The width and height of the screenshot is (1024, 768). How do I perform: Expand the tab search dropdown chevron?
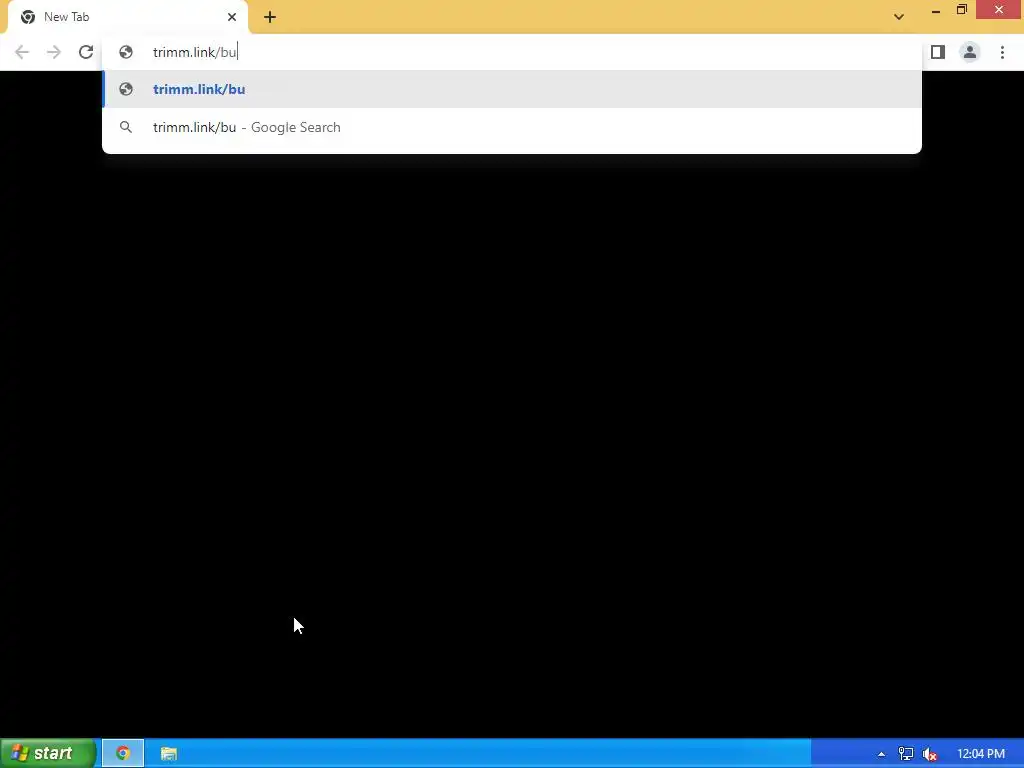click(899, 17)
